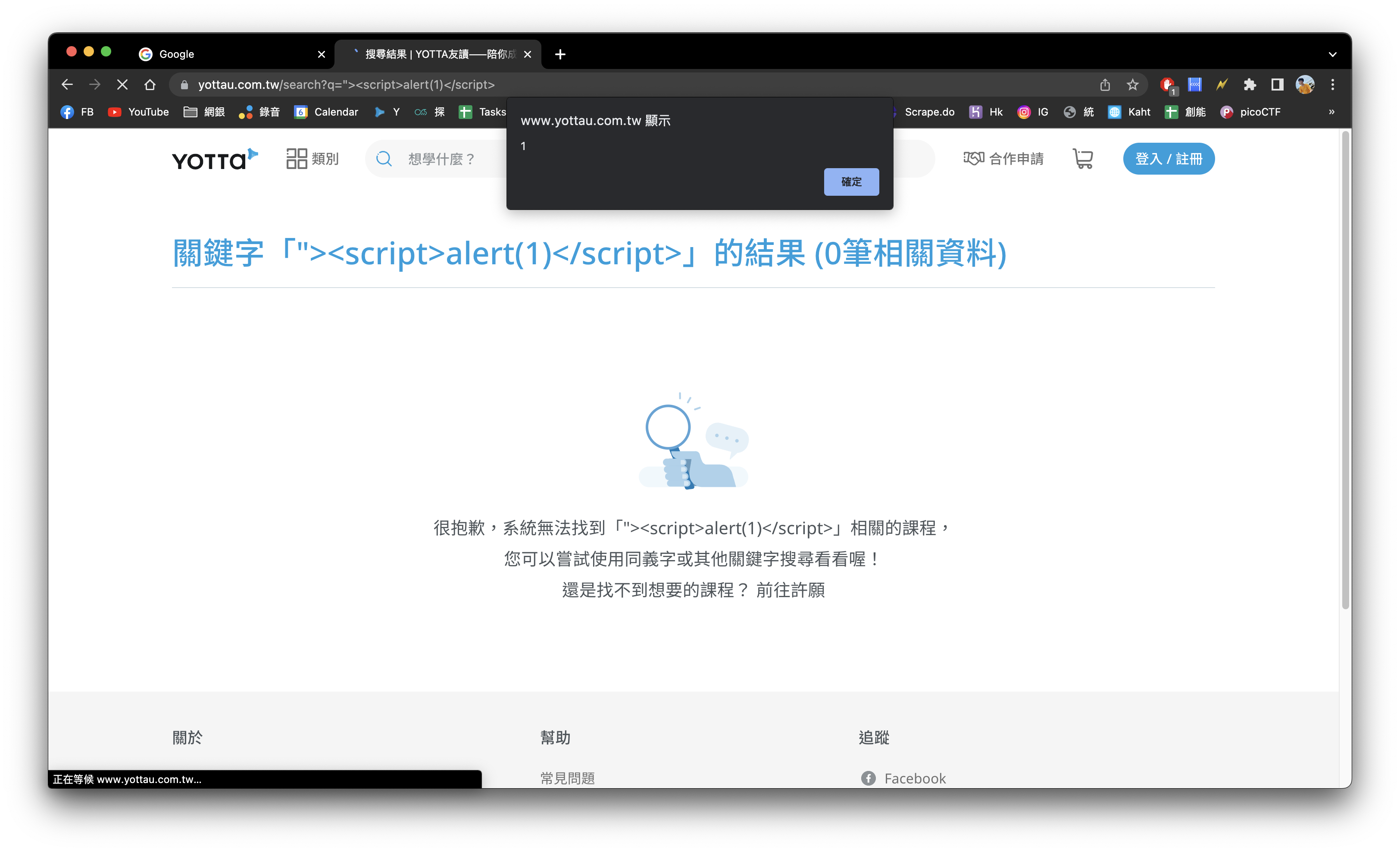Screen dimensions: 1400x852
Task: Stop page loading with the X button
Action: [122, 85]
